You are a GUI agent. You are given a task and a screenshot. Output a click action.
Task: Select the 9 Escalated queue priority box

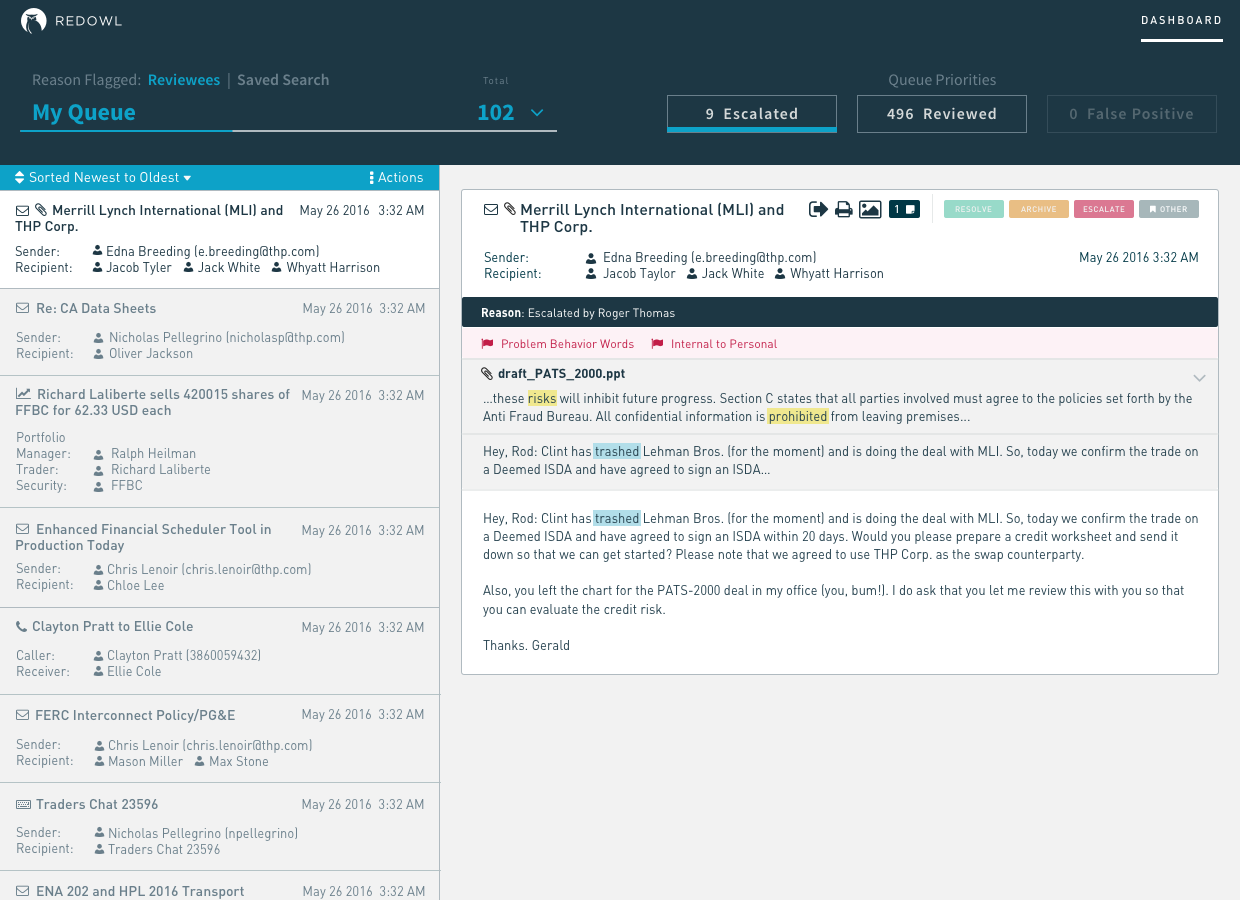[x=751, y=112]
